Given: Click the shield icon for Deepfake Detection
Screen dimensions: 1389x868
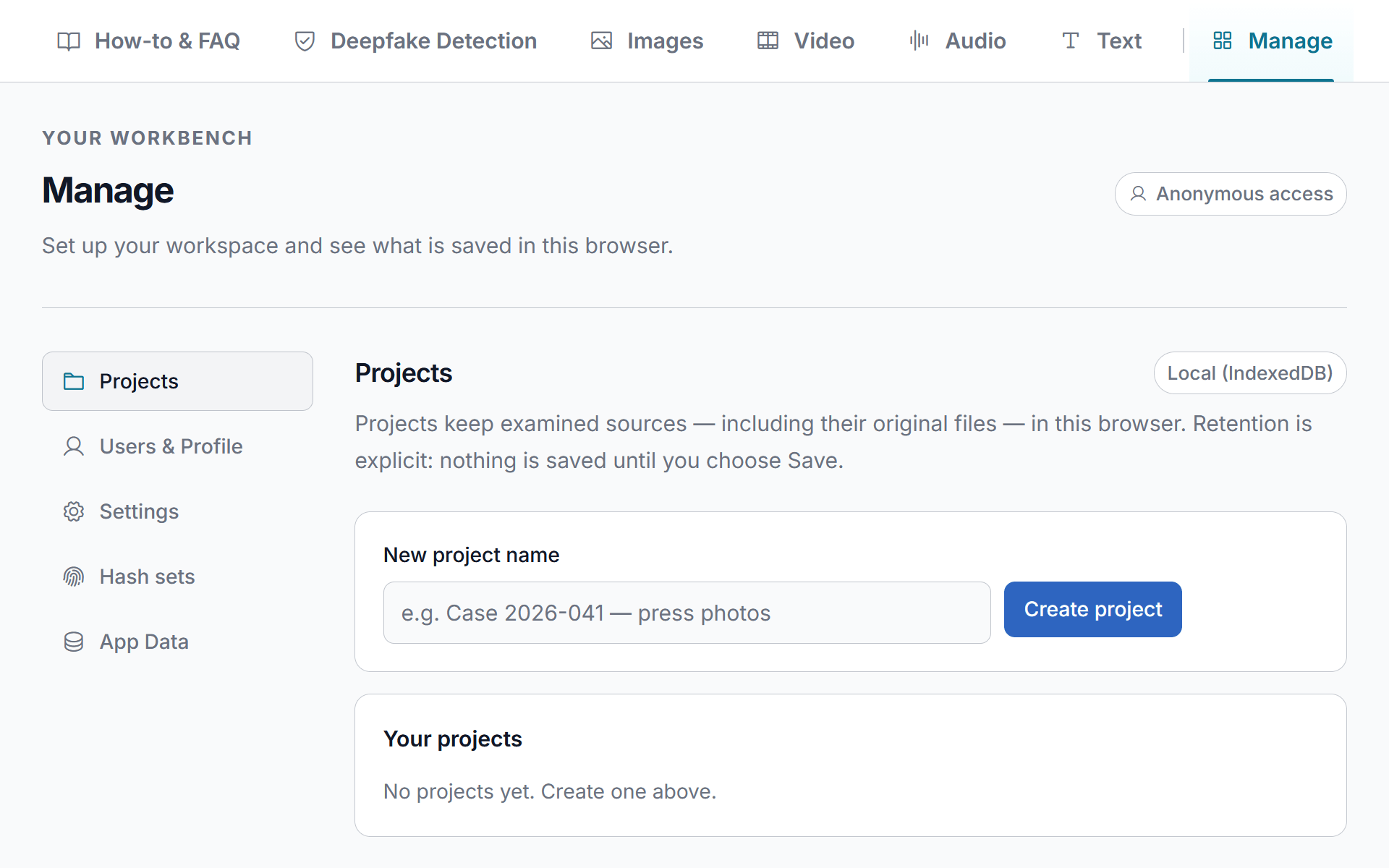Looking at the screenshot, I should tap(305, 41).
